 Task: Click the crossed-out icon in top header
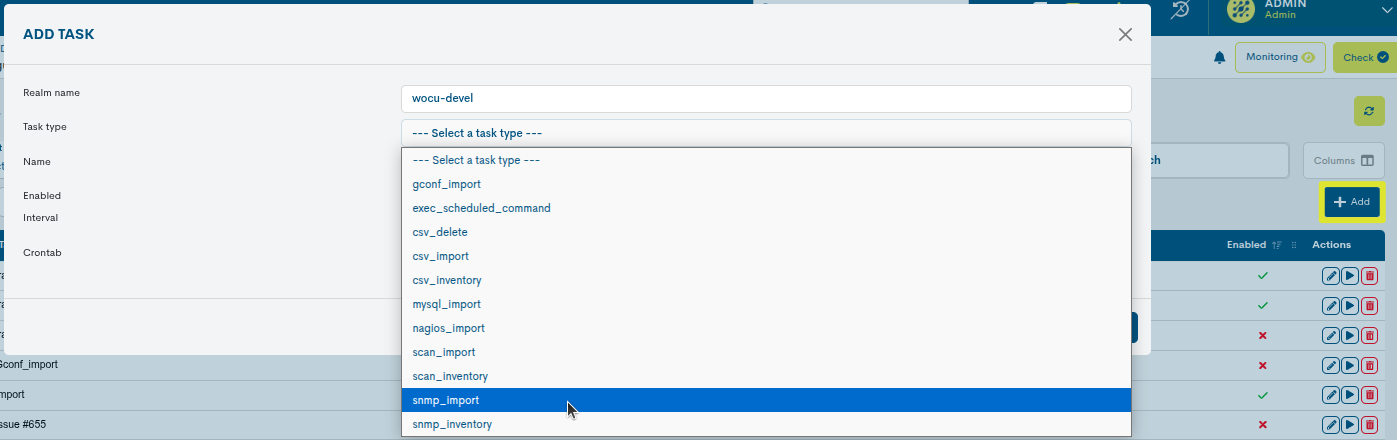1181,9
